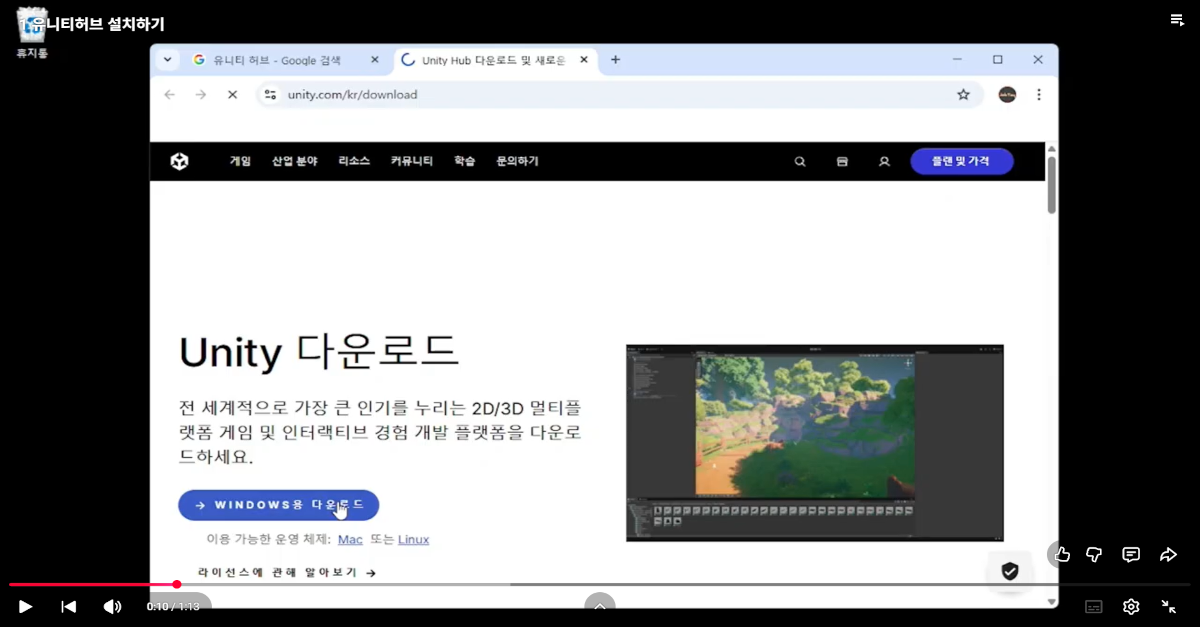Open the 산업 분야 navigation menu
Screen dimensions: 1200x627
pos(295,161)
